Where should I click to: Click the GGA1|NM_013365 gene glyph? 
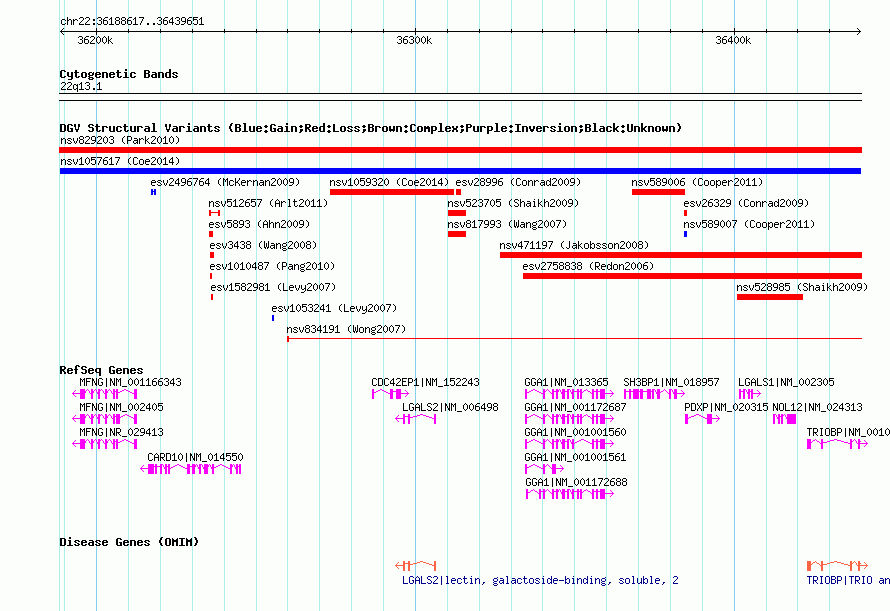569,394
